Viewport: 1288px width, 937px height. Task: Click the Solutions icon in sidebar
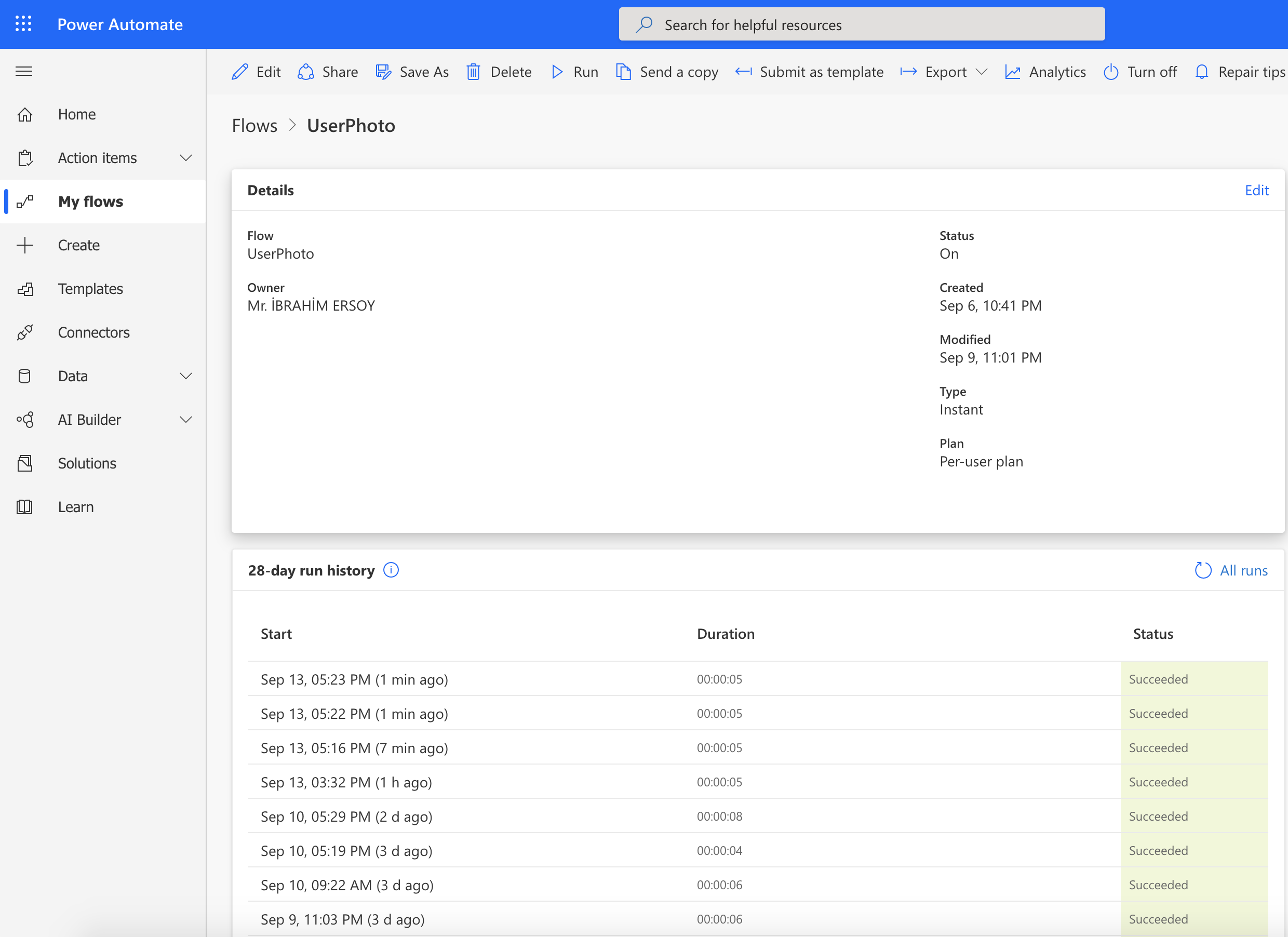[x=25, y=463]
